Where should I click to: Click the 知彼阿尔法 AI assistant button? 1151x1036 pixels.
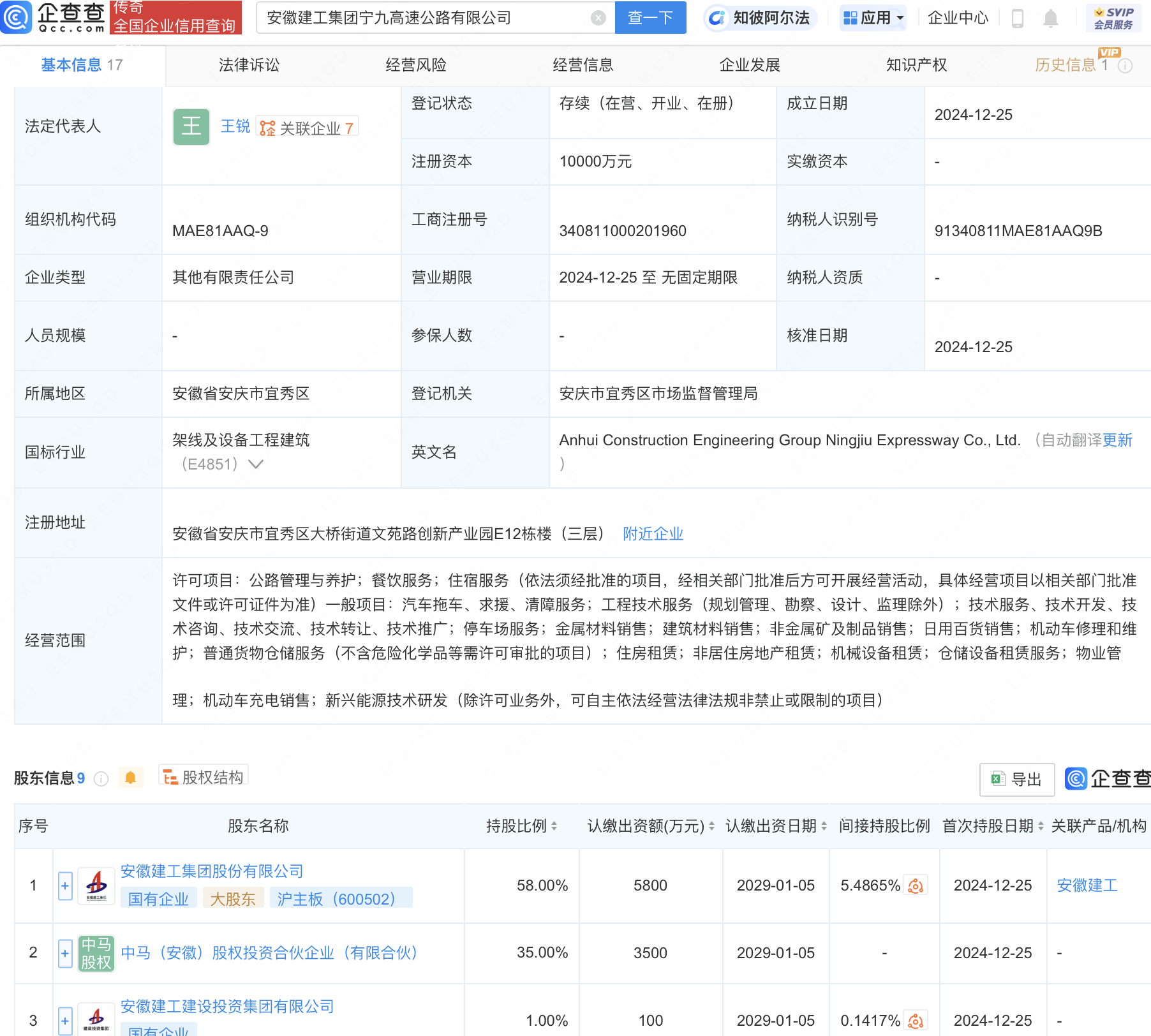pyautogui.click(x=760, y=18)
